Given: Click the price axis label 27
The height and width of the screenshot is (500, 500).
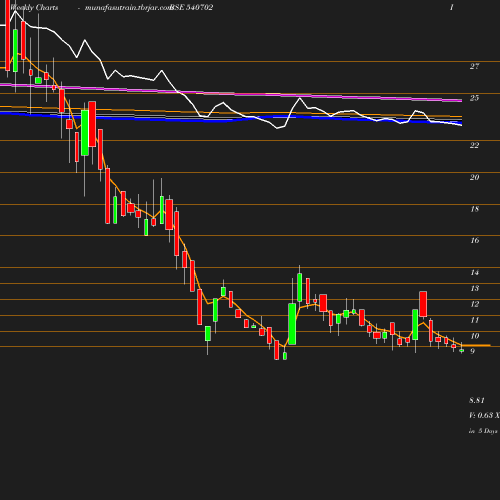Looking at the screenshot, I should (x=474, y=66).
